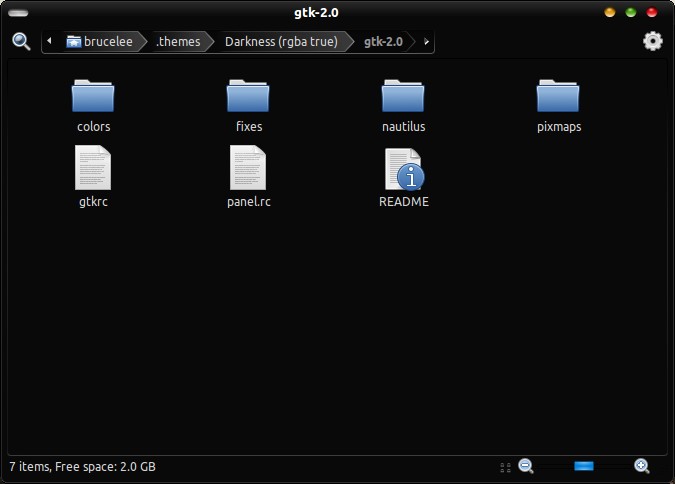Image resolution: width=675 pixels, height=484 pixels.
Task: Click the "colors" folder label
Action: 93,127
